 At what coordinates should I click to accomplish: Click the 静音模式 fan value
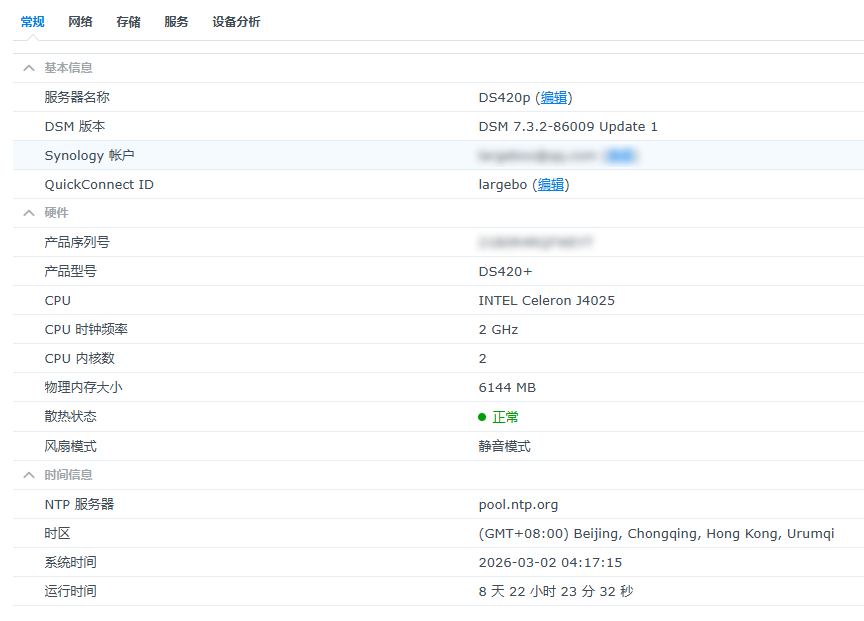[x=505, y=446]
